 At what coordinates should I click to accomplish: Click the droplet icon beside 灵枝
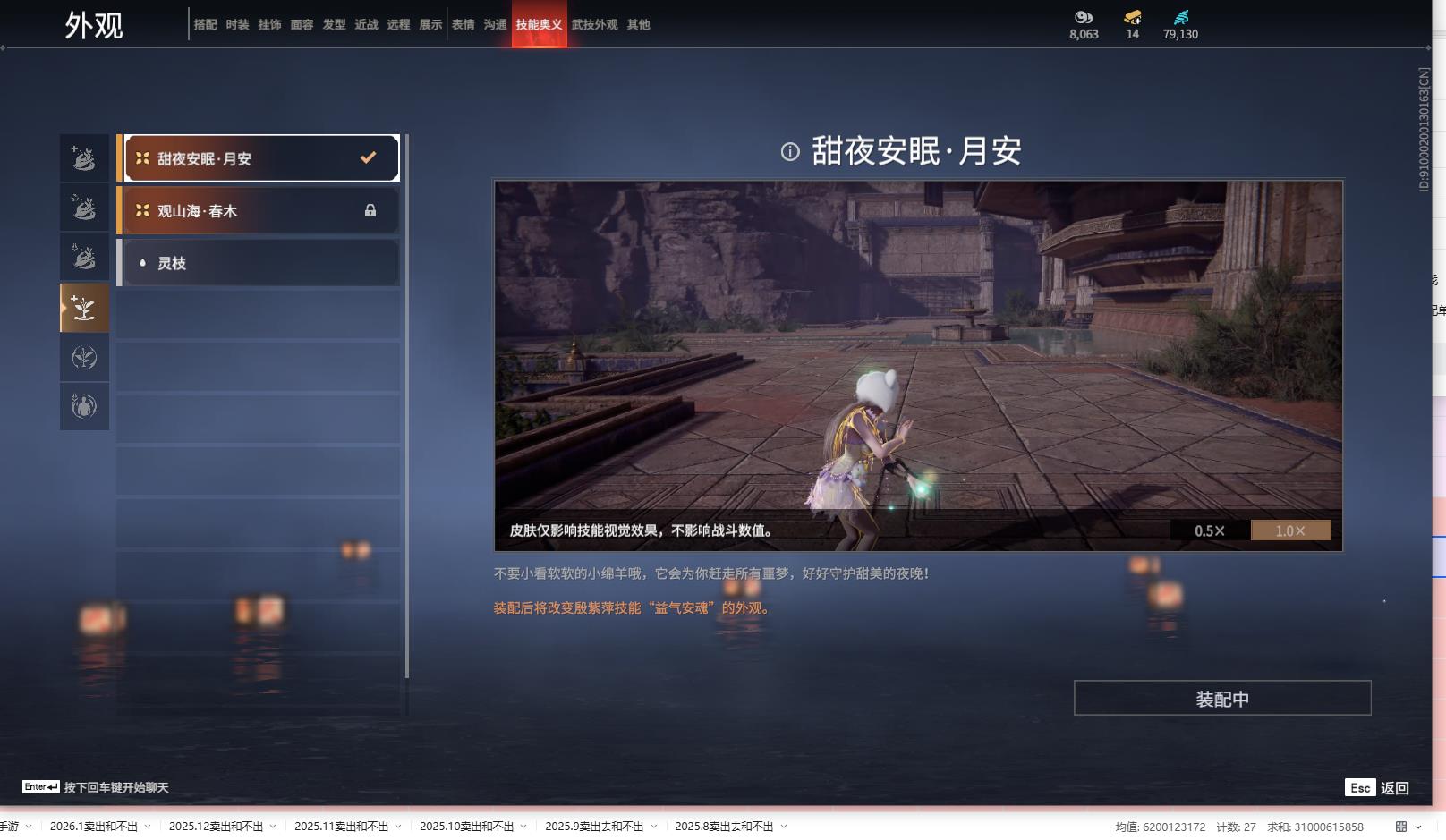tap(142, 263)
